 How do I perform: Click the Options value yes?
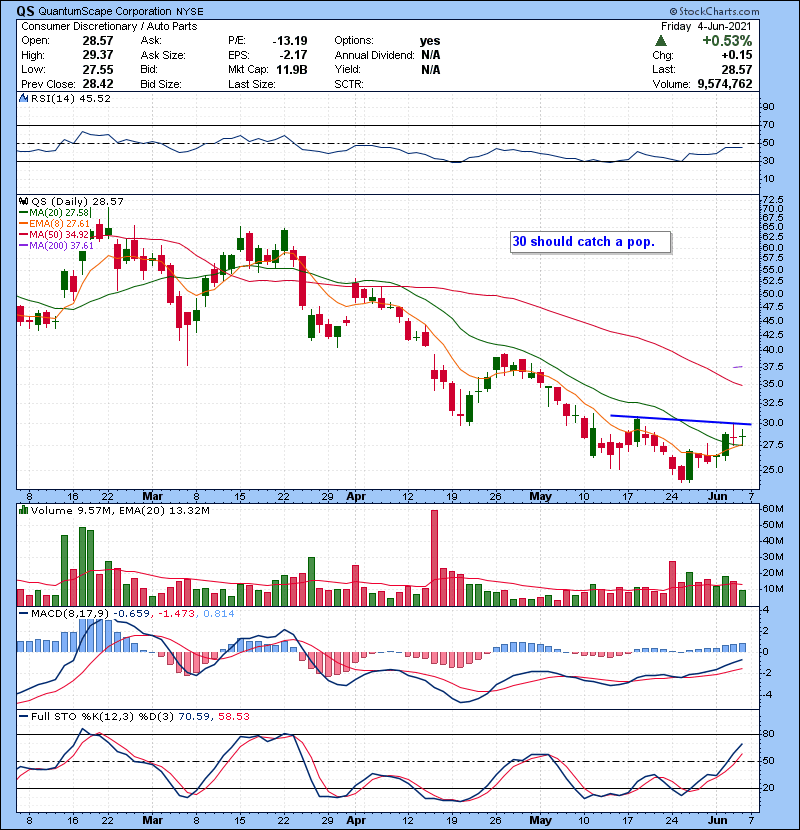(x=430, y=41)
